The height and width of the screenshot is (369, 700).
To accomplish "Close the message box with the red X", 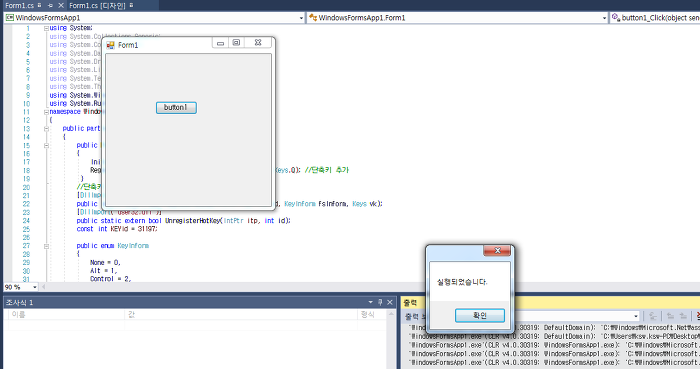I will coord(497,251).
